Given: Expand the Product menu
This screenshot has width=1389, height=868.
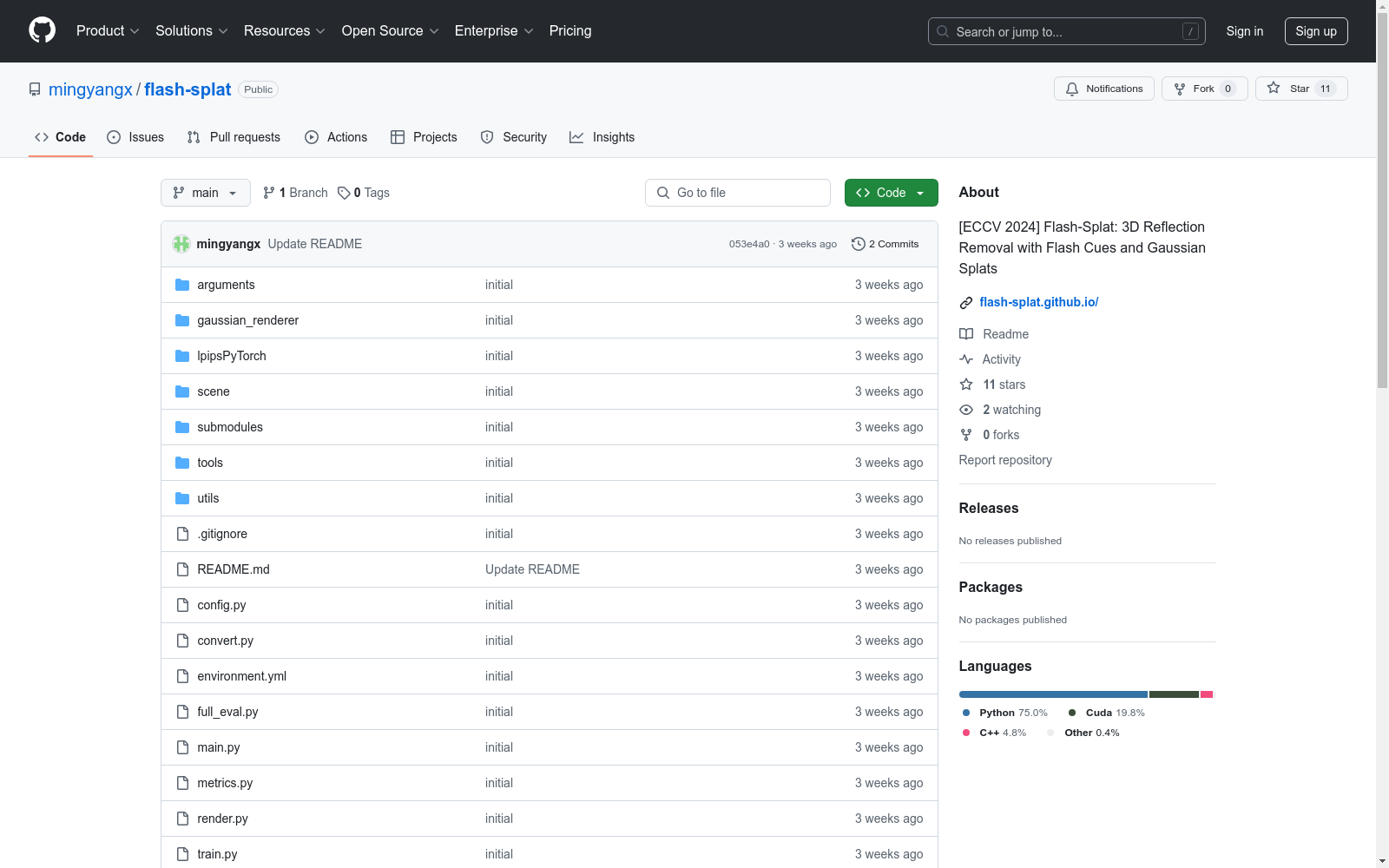Looking at the screenshot, I should [x=108, y=30].
